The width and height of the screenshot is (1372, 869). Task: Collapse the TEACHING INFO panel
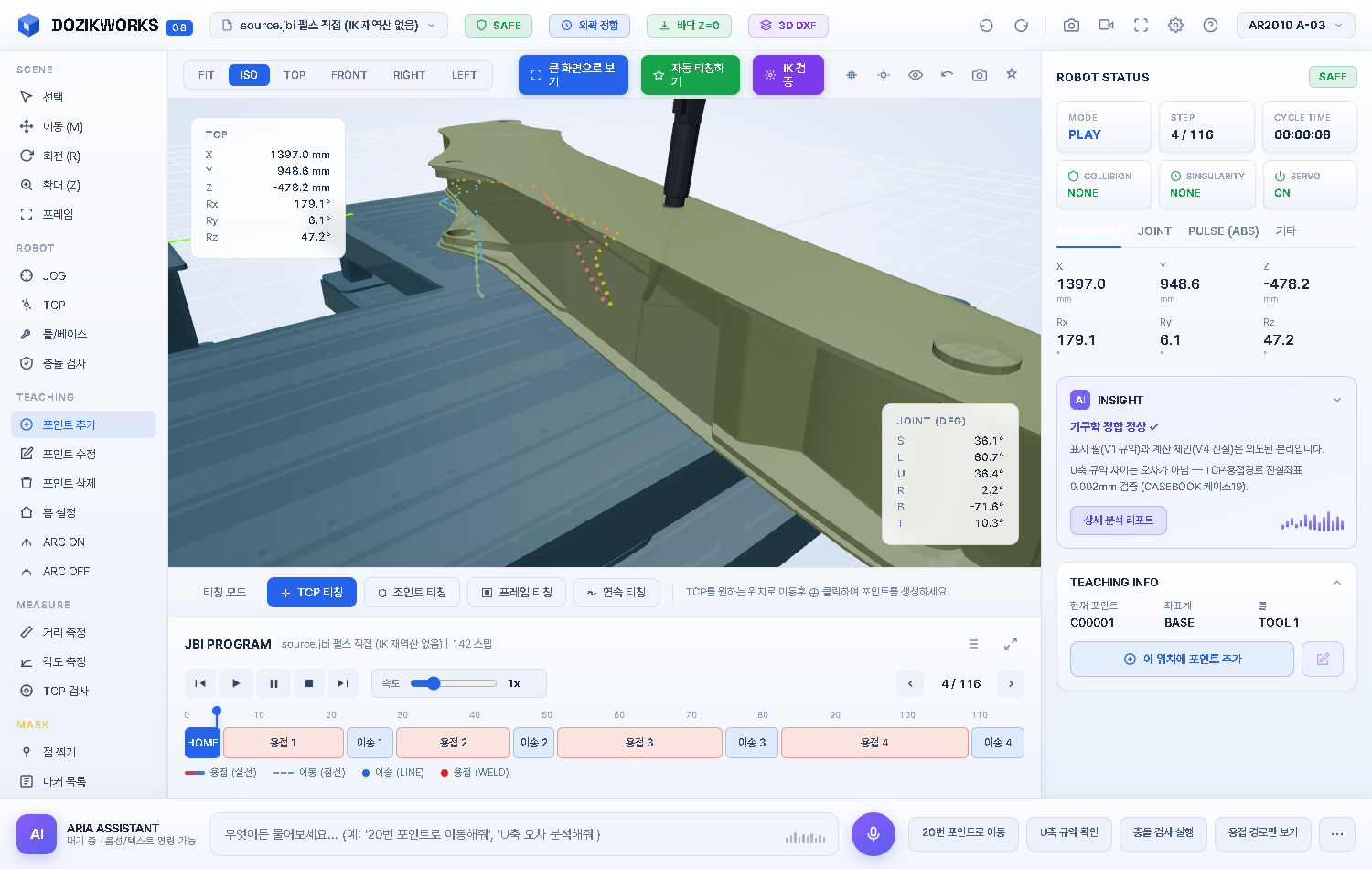[x=1337, y=583]
